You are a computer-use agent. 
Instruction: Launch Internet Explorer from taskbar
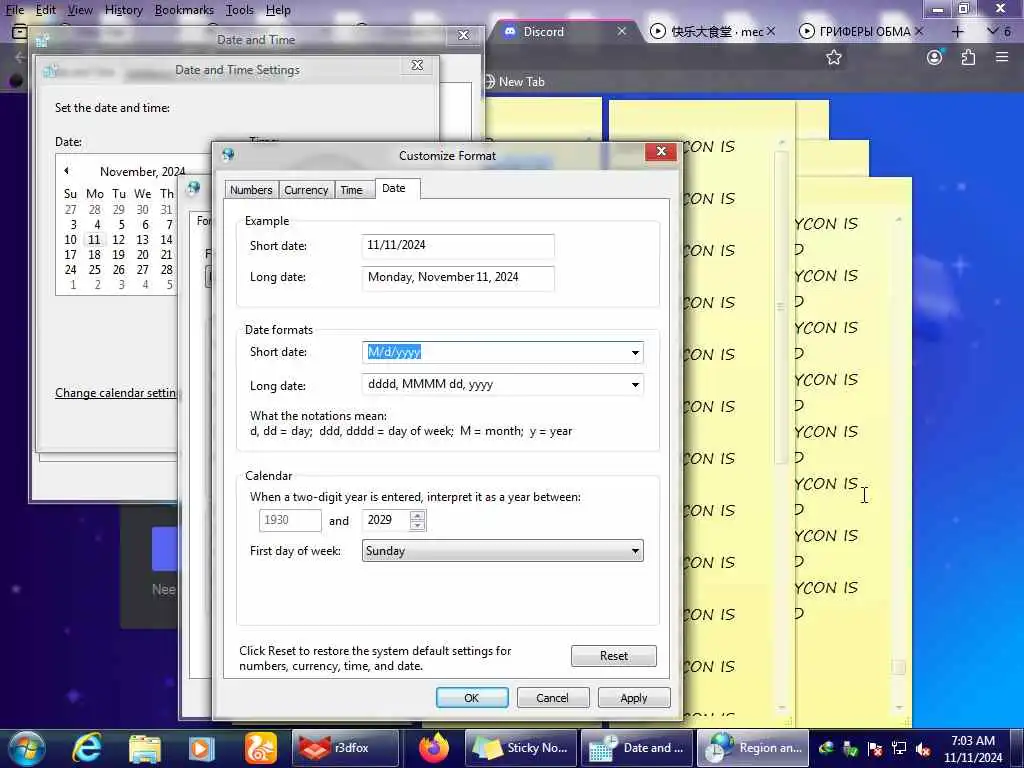click(x=87, y=748)
